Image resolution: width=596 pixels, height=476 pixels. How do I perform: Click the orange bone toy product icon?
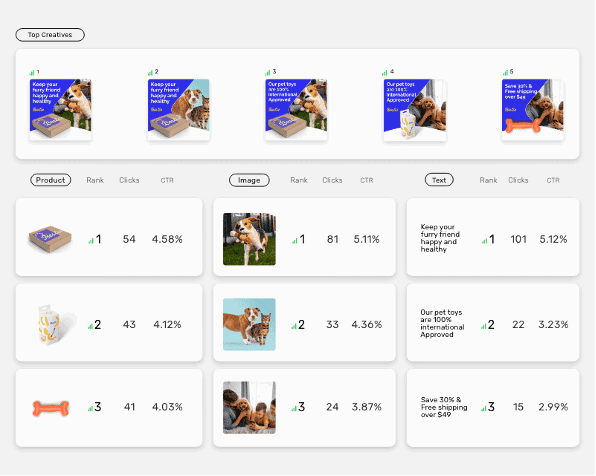[51, 408]
